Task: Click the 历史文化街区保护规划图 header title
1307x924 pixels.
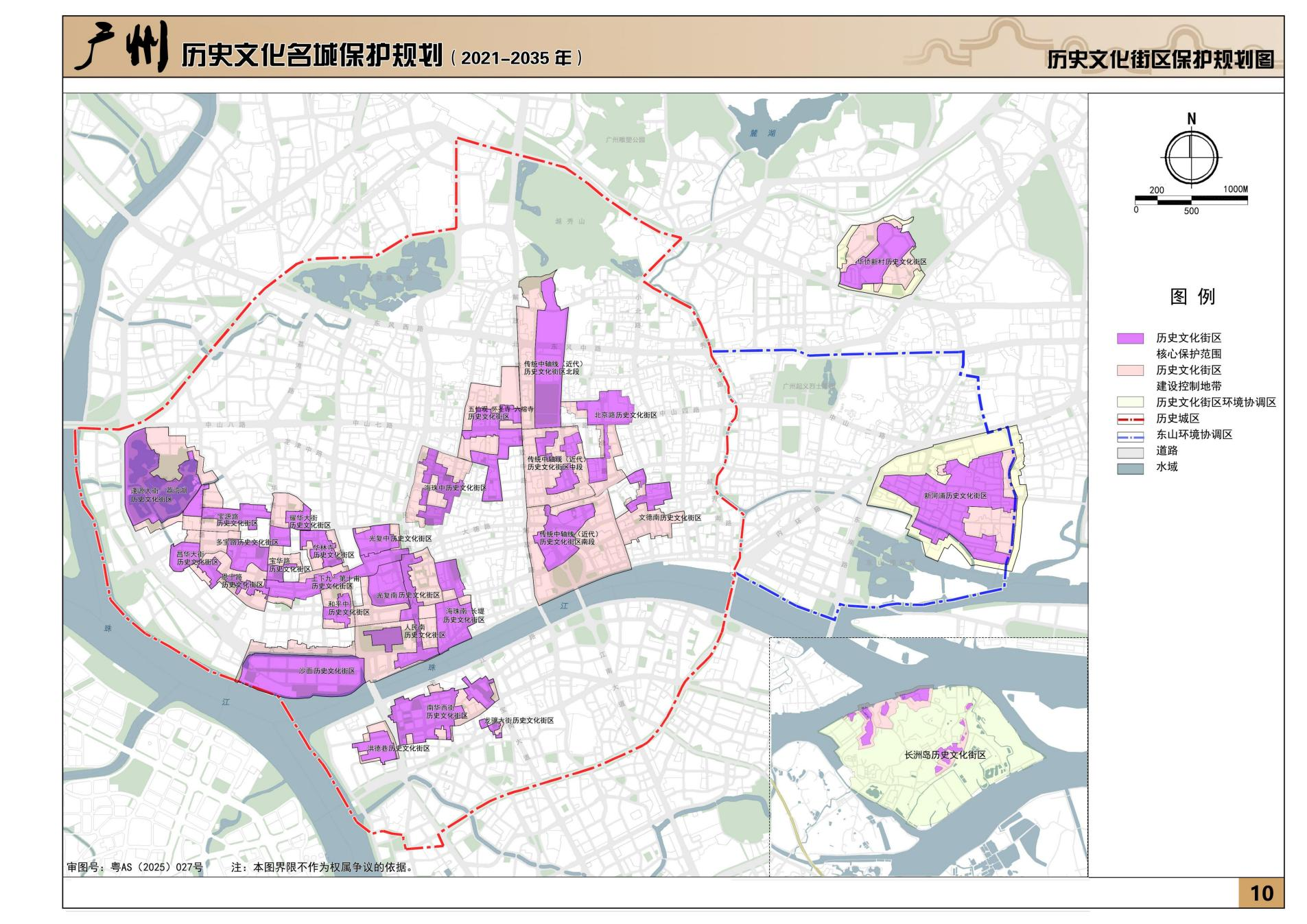Action: tap(1159, 60)
